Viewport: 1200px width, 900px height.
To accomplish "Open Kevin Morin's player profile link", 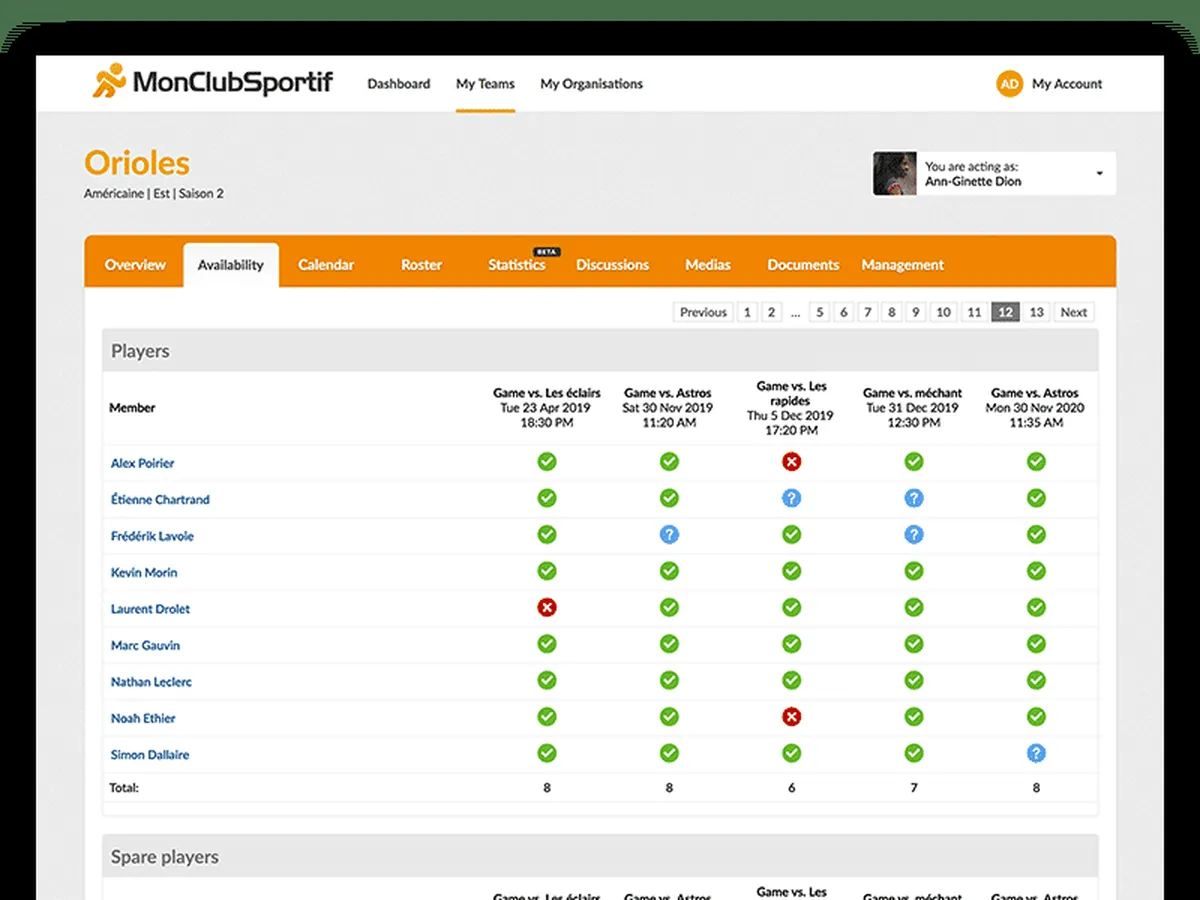I will tap(144, 572).
